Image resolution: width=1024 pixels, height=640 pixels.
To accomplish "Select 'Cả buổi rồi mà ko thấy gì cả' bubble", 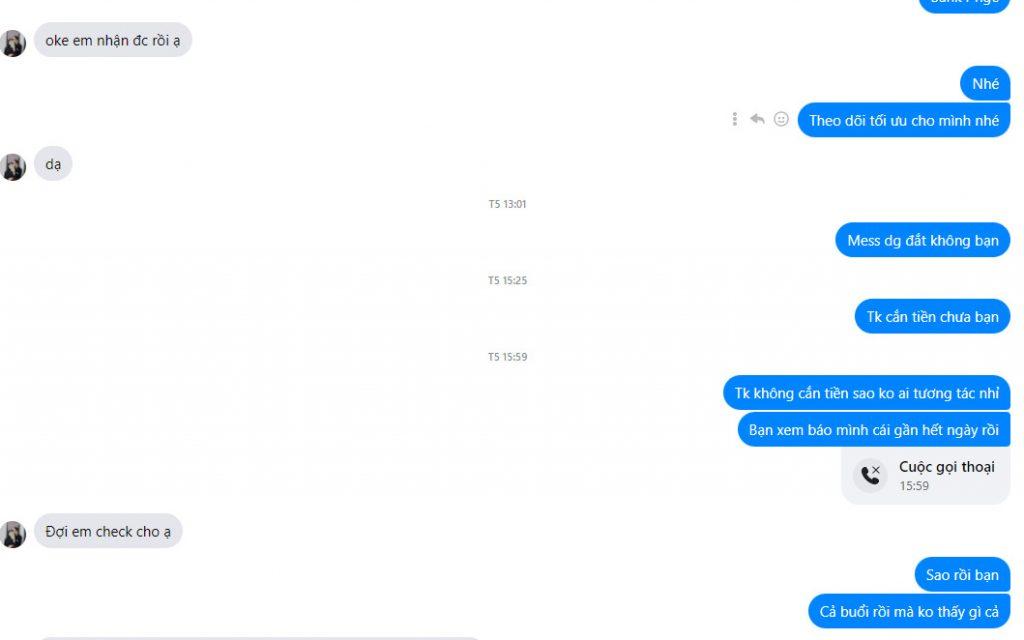I will coord(909,611).
